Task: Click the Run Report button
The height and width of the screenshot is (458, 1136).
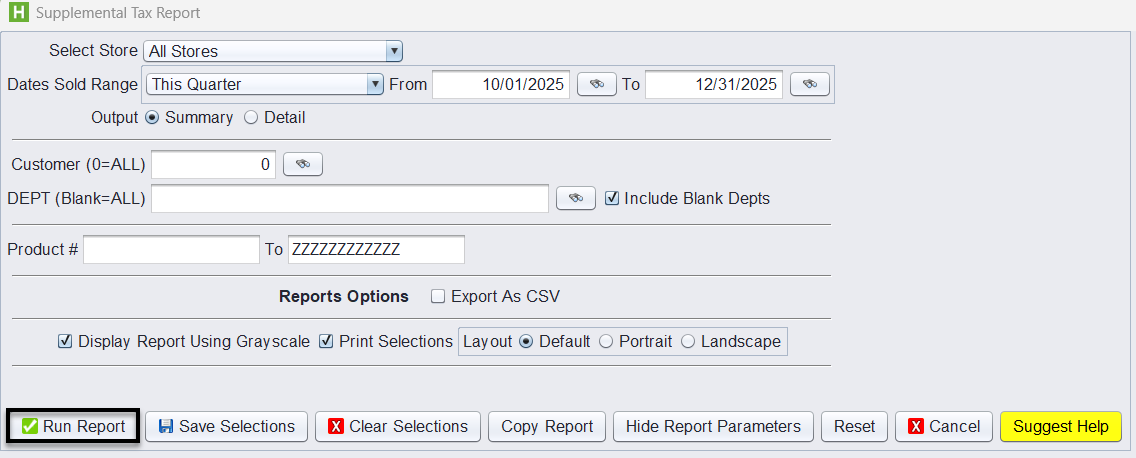Action: (74, 427)
